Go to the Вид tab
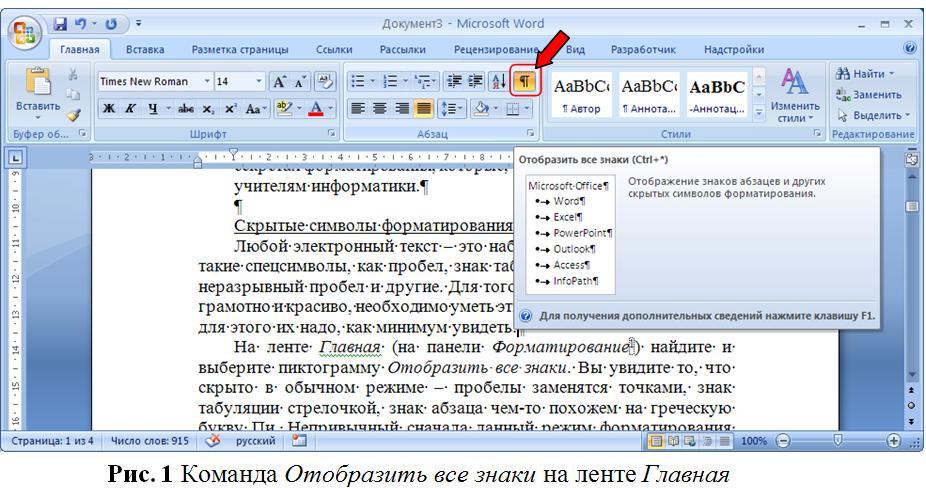The image size is (926, 488). point(575,50)
